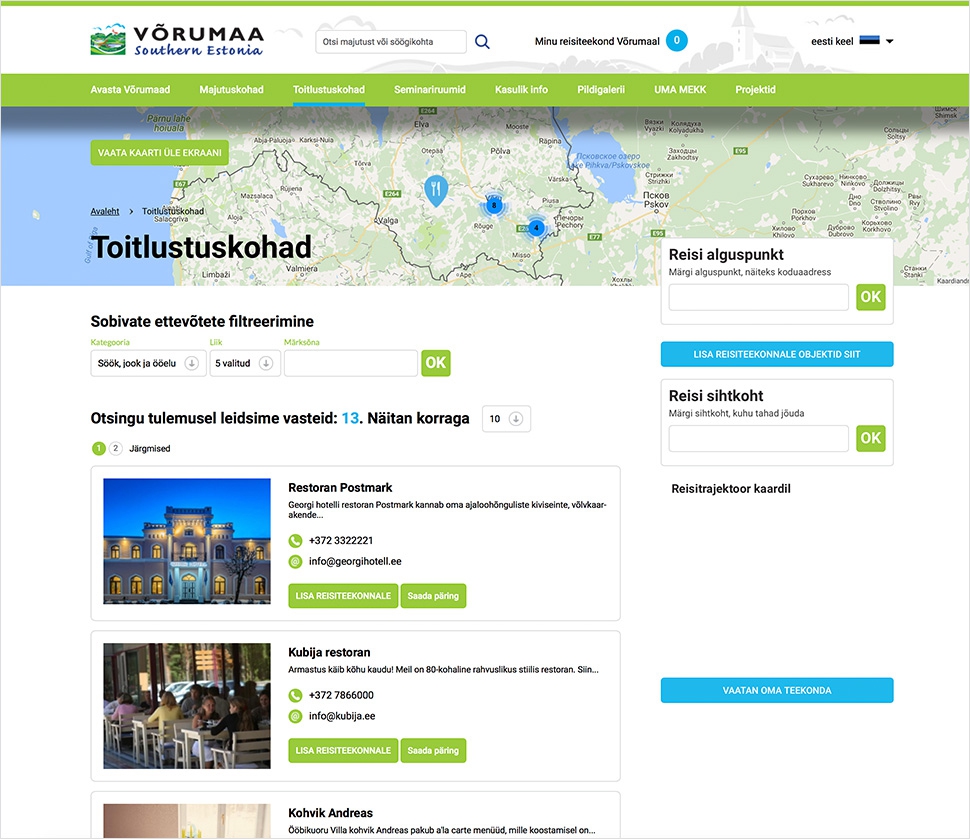Click OK for Reisi sihtkoht
The image size is (970, 839).
coord(870,438)
